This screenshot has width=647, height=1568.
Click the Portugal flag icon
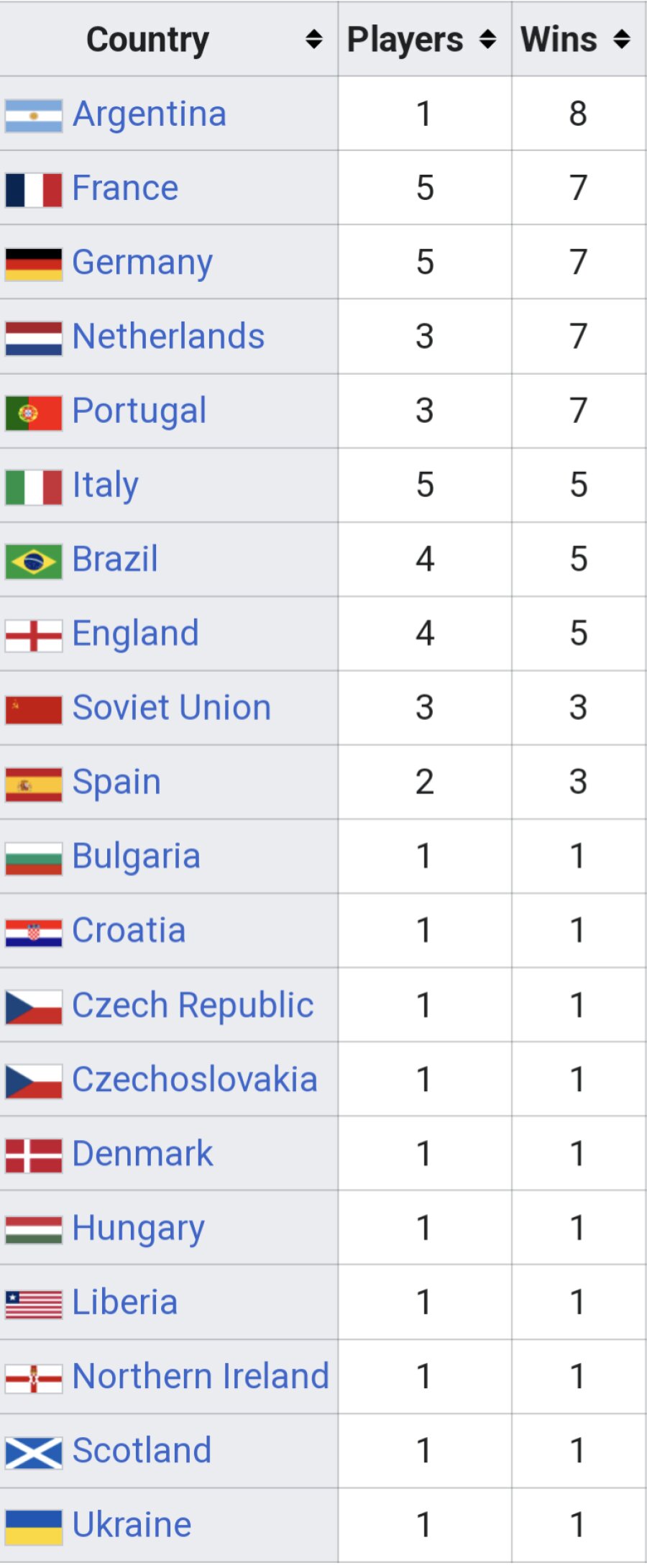[33, 413]
